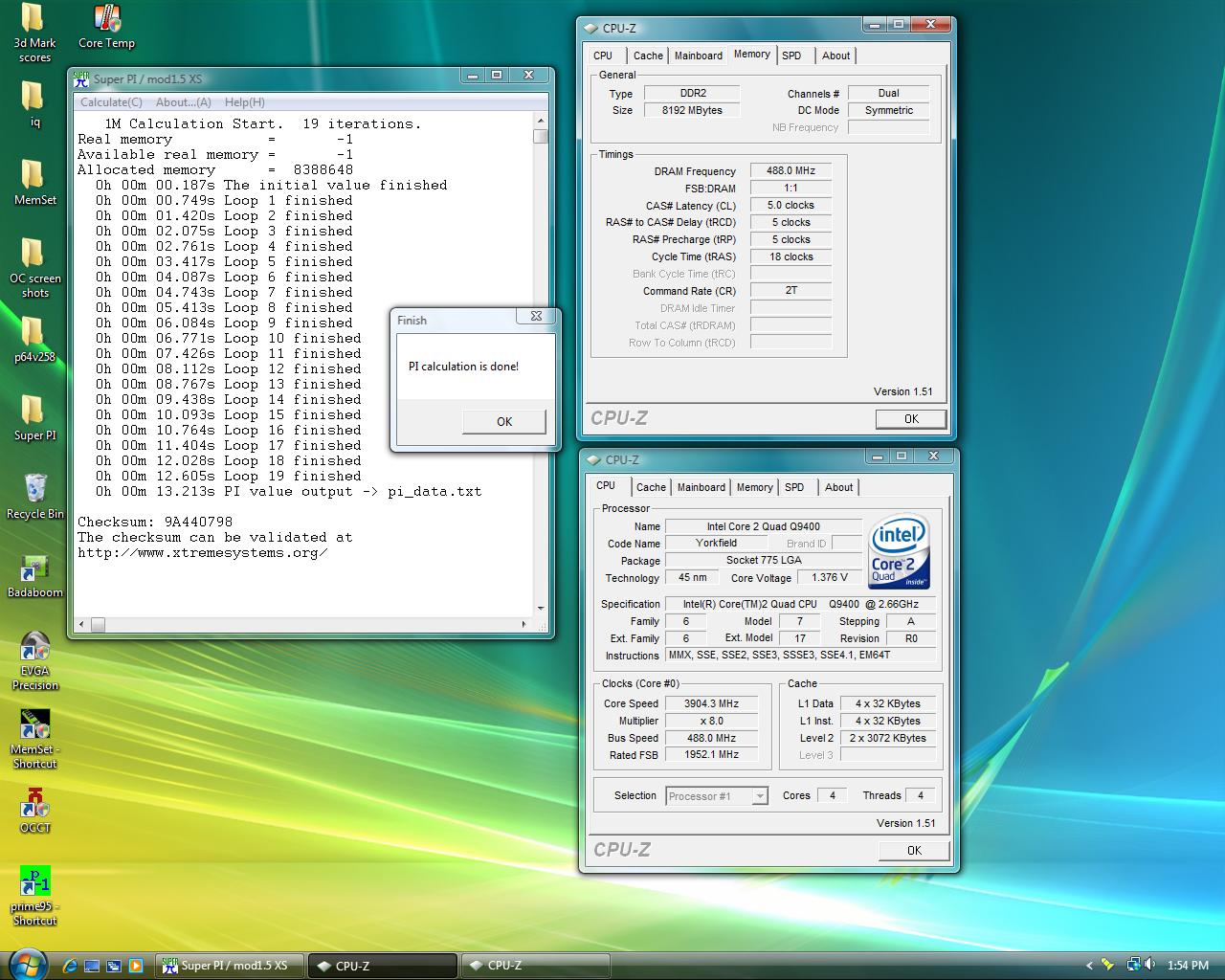Click Super PI scroll up arrow

(x=541, y=121)
